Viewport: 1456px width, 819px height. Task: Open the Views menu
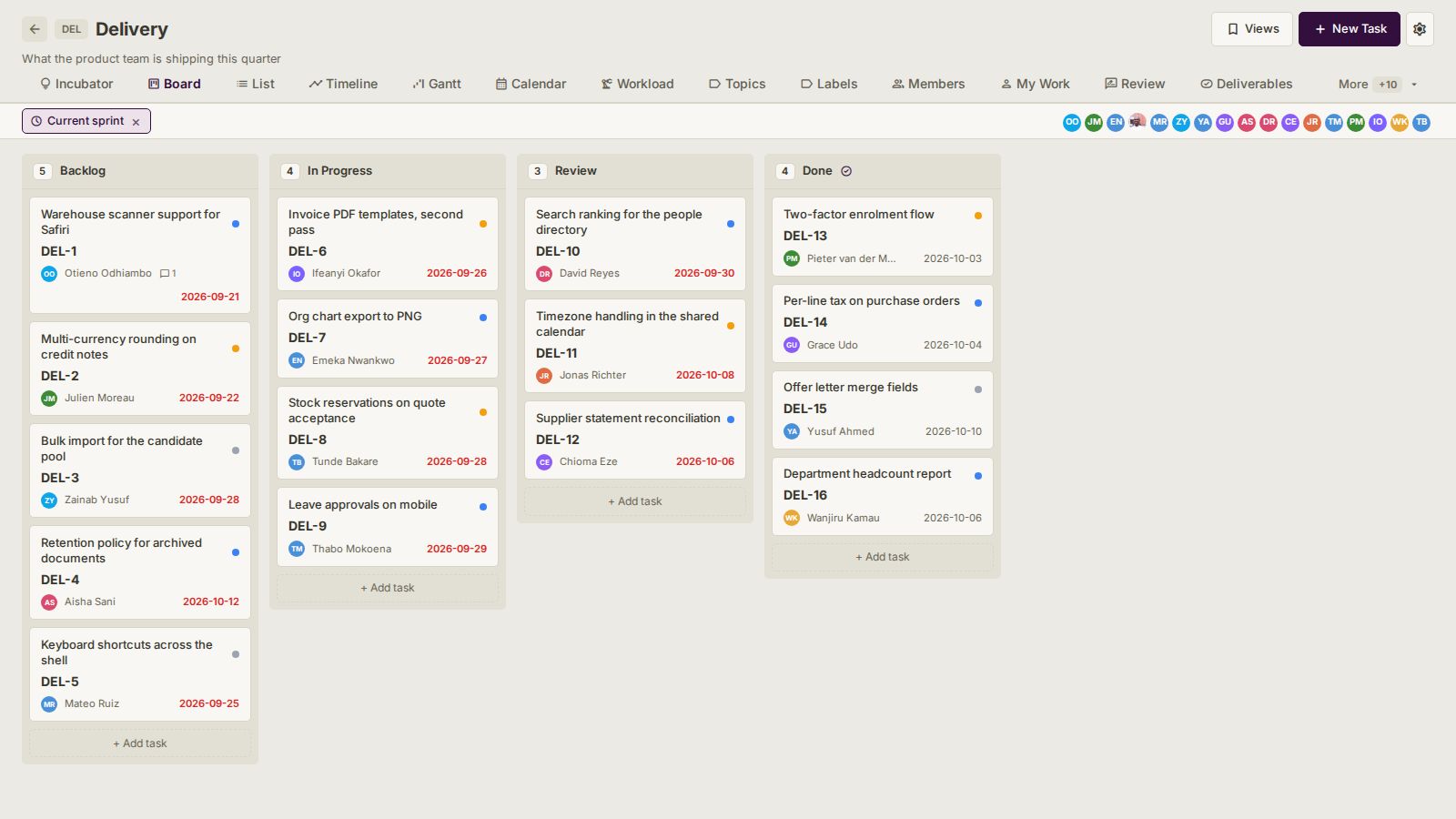(x=1252, y=29)
